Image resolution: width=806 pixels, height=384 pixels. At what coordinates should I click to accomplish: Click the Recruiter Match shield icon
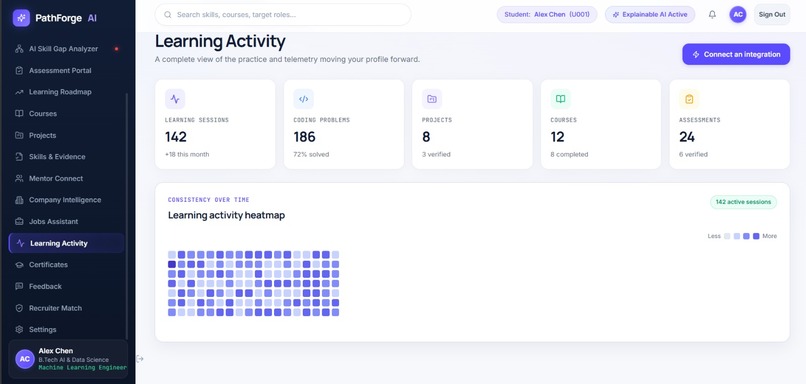pos(19,308)
